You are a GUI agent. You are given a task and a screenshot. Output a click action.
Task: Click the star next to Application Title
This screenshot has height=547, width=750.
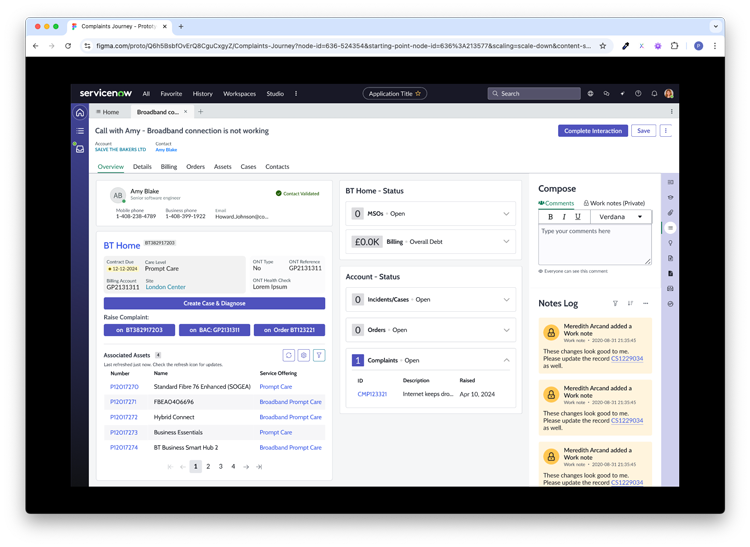click(418, 94)
